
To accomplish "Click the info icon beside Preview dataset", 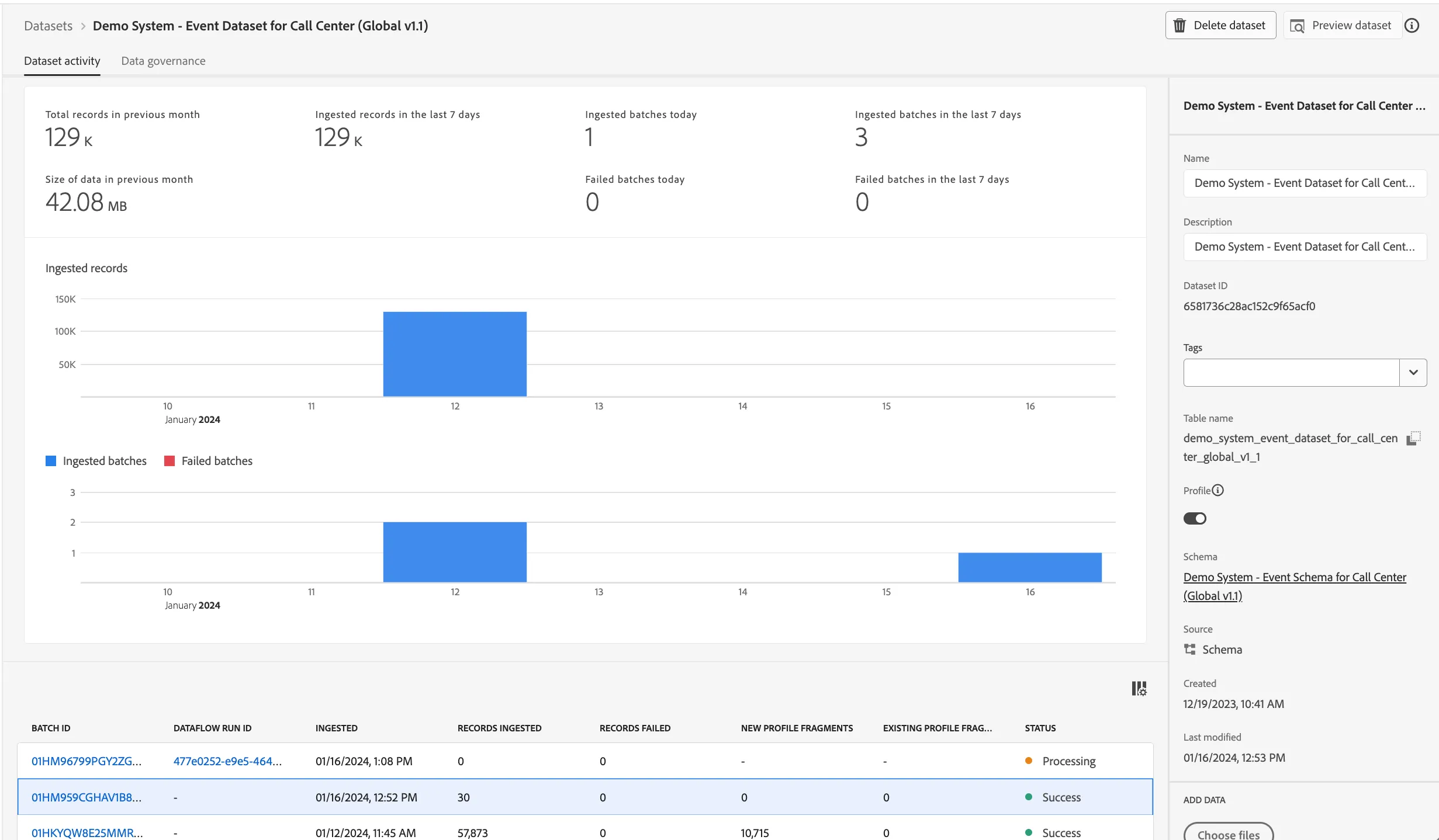I will [x=1412, y=25].
